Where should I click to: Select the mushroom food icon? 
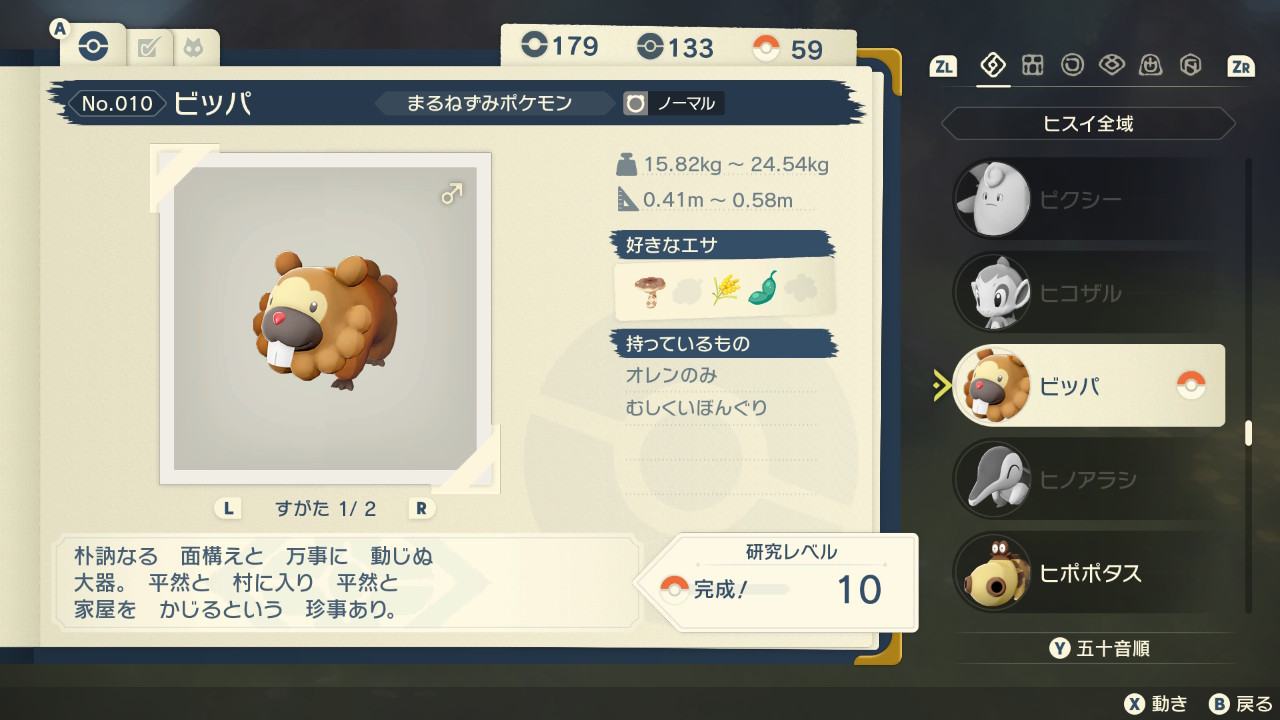(650, 289)
